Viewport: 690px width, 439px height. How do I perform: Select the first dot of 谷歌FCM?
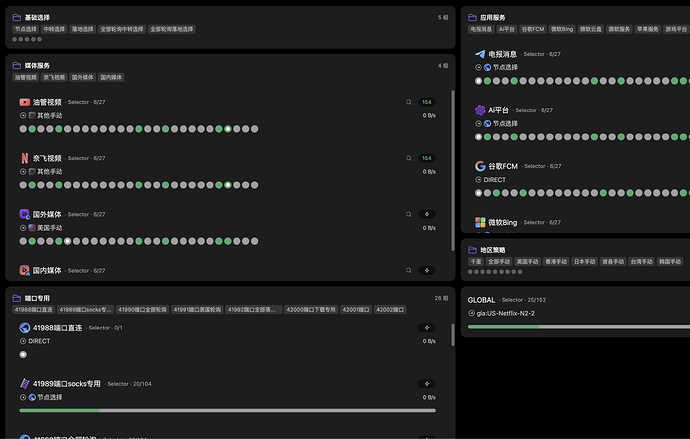click(478, 193)
